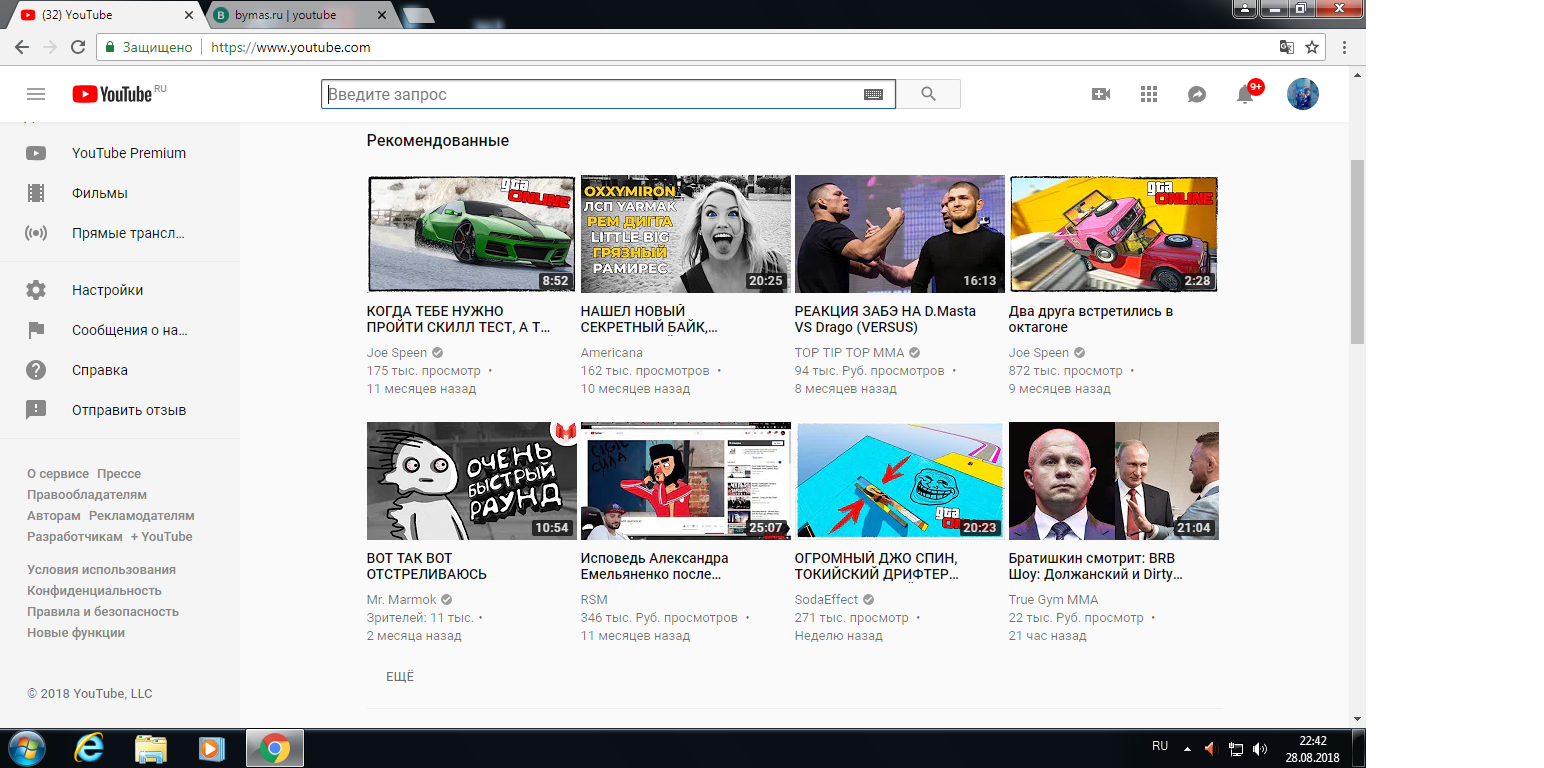The image size is (1544, 768).
Task: Expand more videos with ЕЩЁ button
Action: [x=400, y=677]
